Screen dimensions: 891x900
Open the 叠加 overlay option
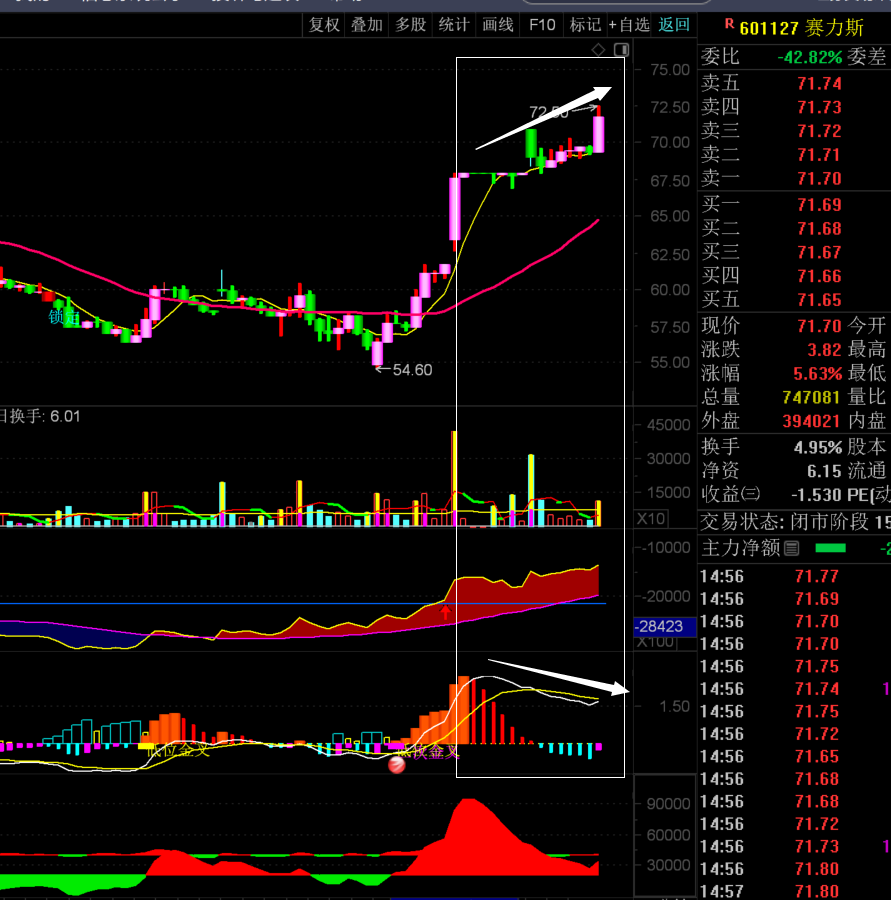click(366, 25)
